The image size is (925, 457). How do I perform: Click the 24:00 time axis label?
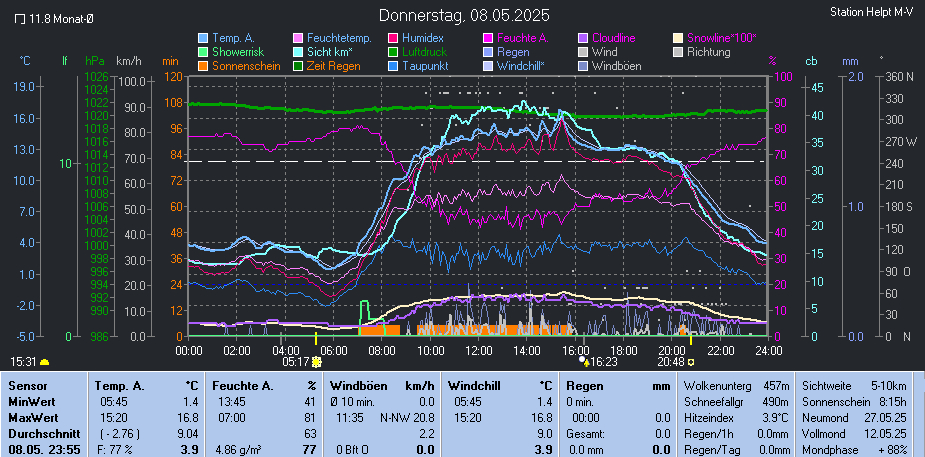click(769, 350)
